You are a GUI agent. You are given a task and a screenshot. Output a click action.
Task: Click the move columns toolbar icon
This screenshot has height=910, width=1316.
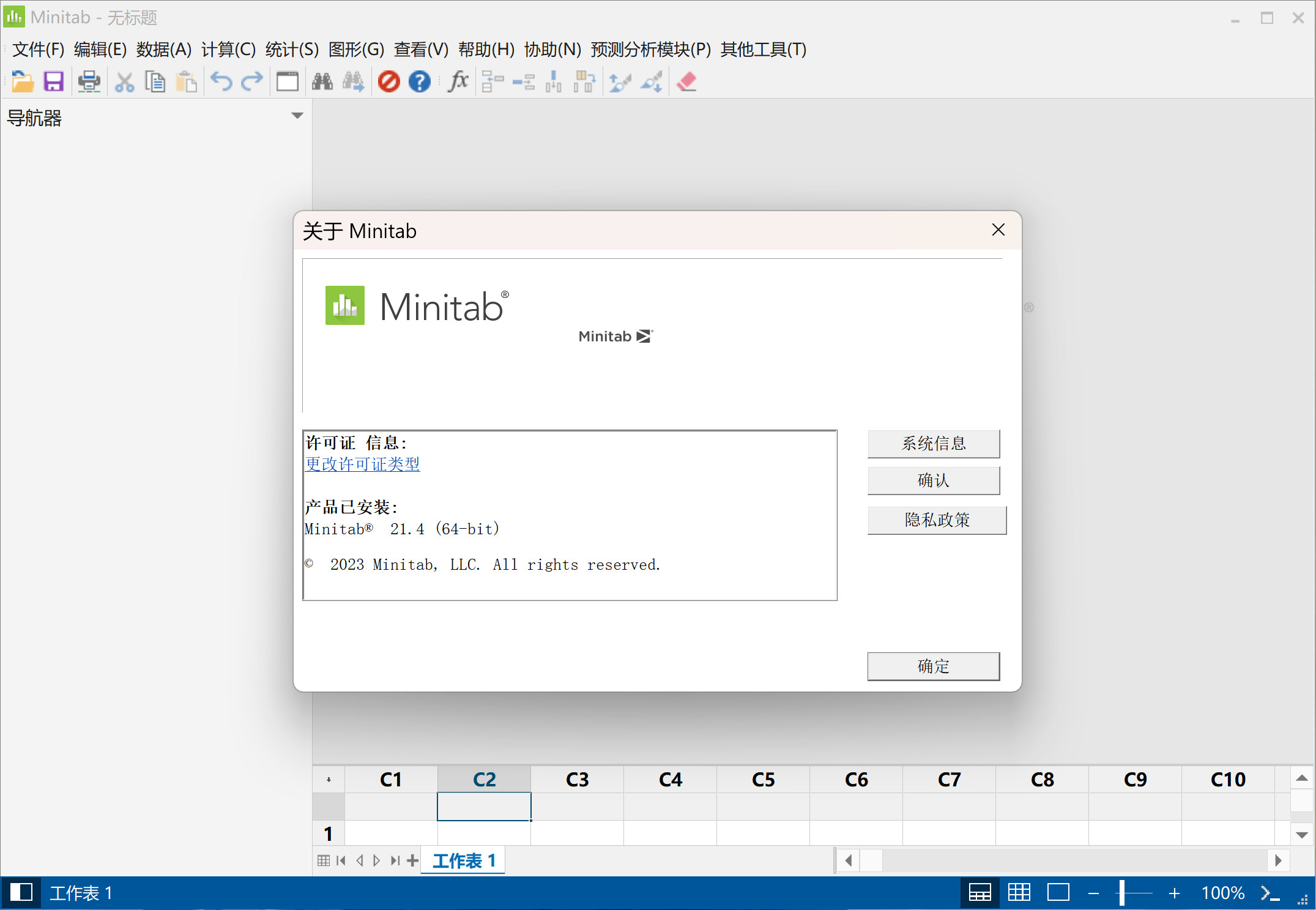(584, 81)
